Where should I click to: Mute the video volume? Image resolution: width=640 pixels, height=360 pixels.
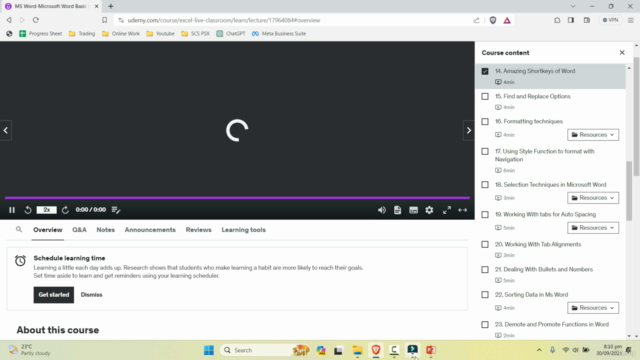[382, 210]
